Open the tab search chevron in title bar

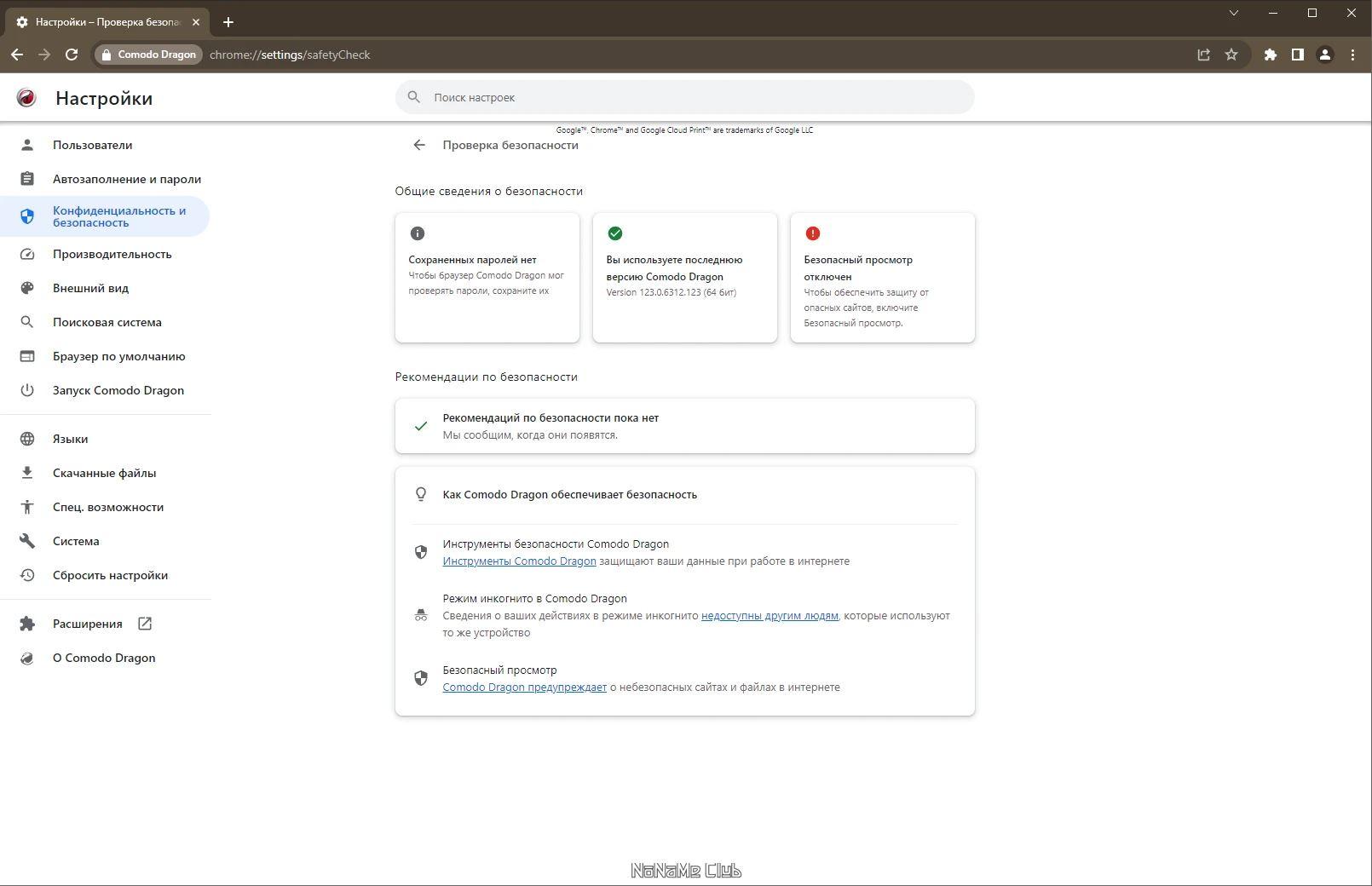pyautogui.click(x=1233, y=13)
